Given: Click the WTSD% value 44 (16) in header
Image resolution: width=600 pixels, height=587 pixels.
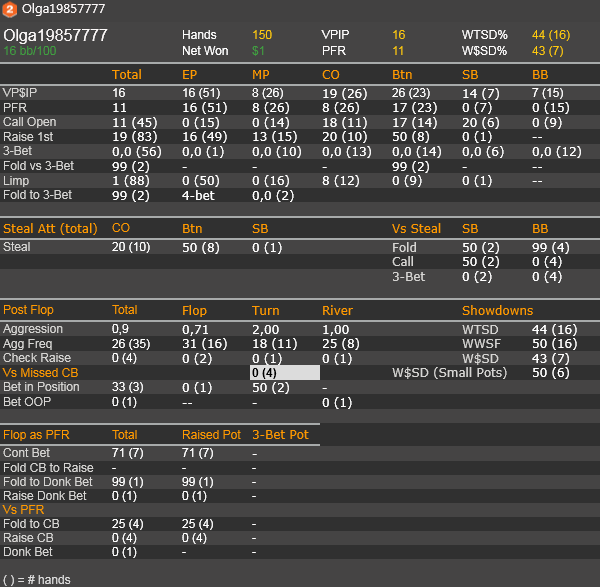Looking at the screenshot, I should click(x=551, y=35).
